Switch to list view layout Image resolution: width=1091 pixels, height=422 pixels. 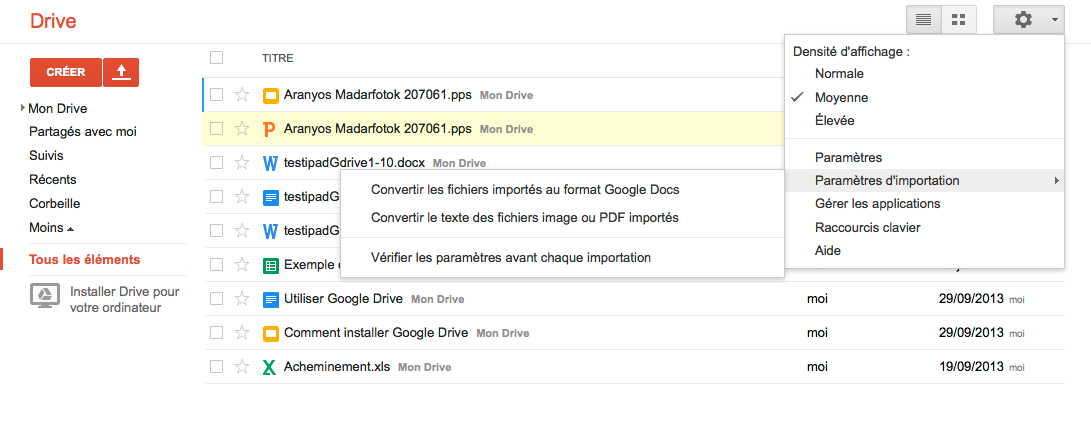(923, 20)
